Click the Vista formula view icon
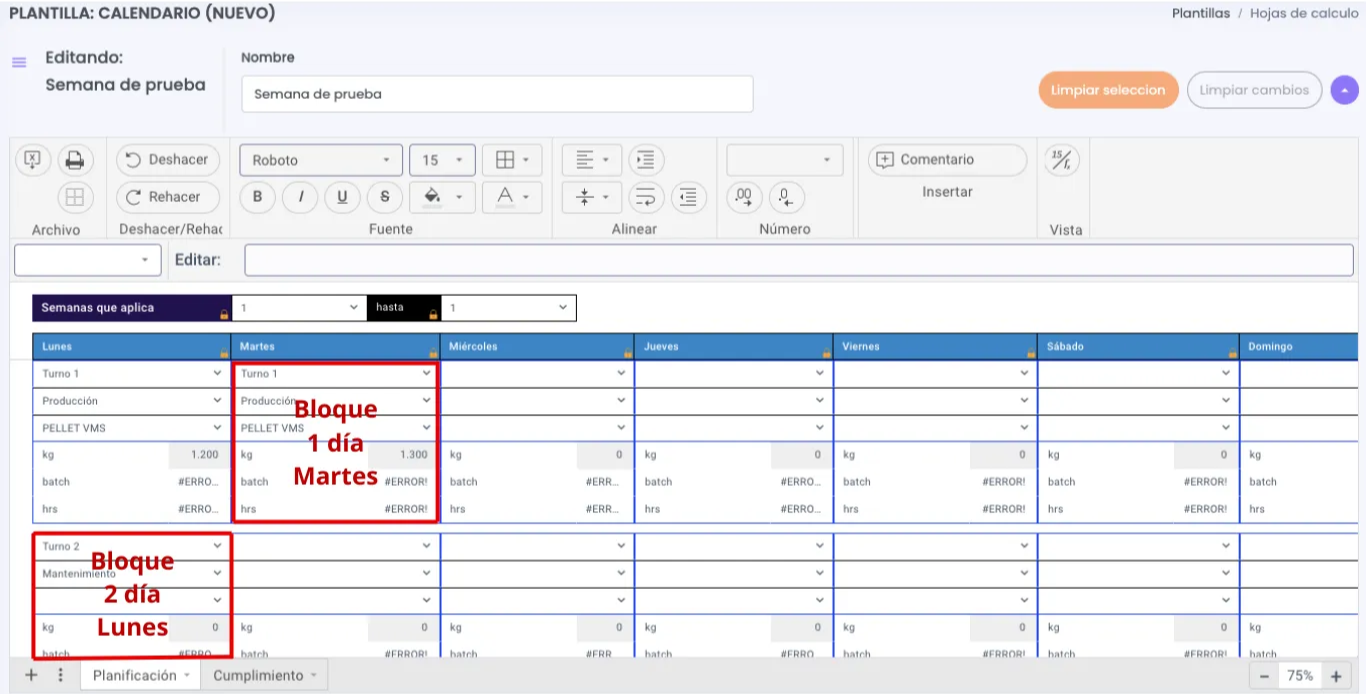 tap(1062, 160)
